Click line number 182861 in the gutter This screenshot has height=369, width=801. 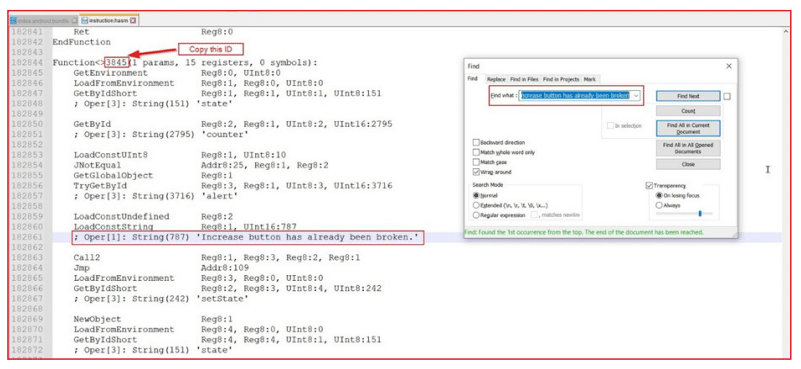pos(28,237)
